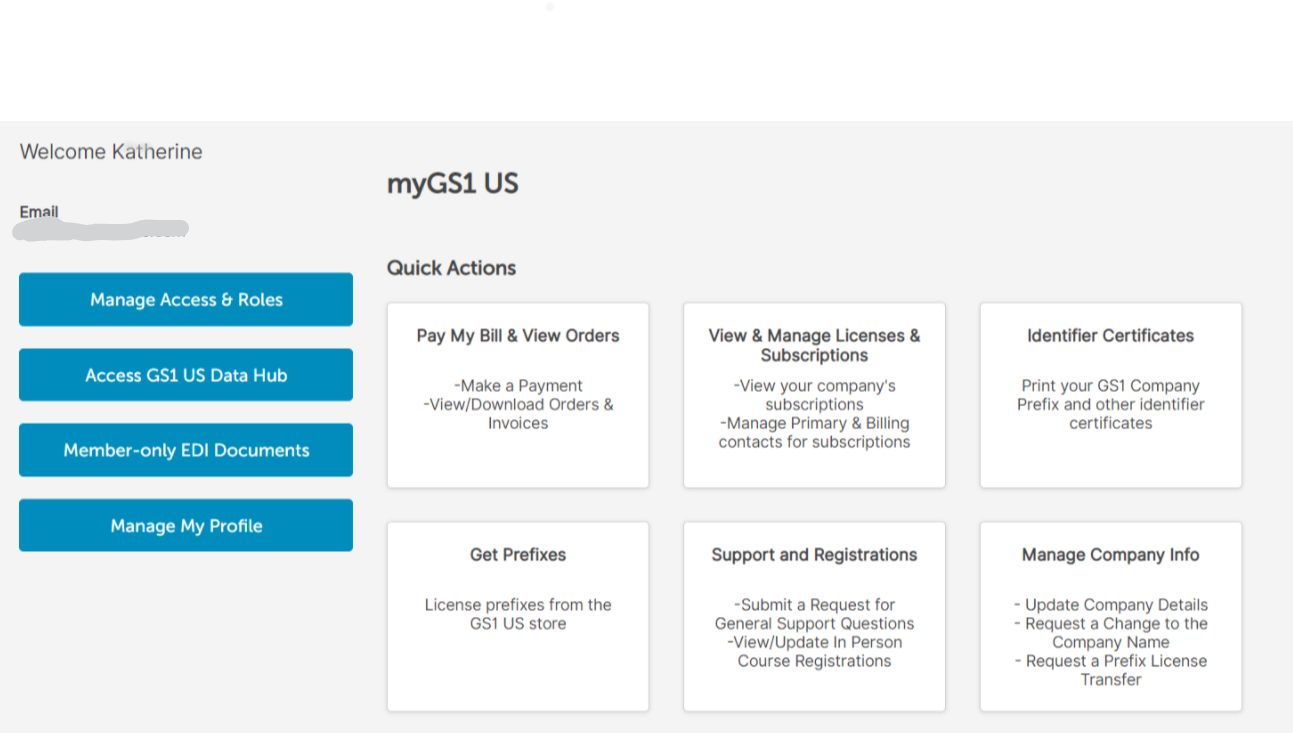Click "Submit a Request for General Support Questions"
The image size is (1293, 733).
814,614
